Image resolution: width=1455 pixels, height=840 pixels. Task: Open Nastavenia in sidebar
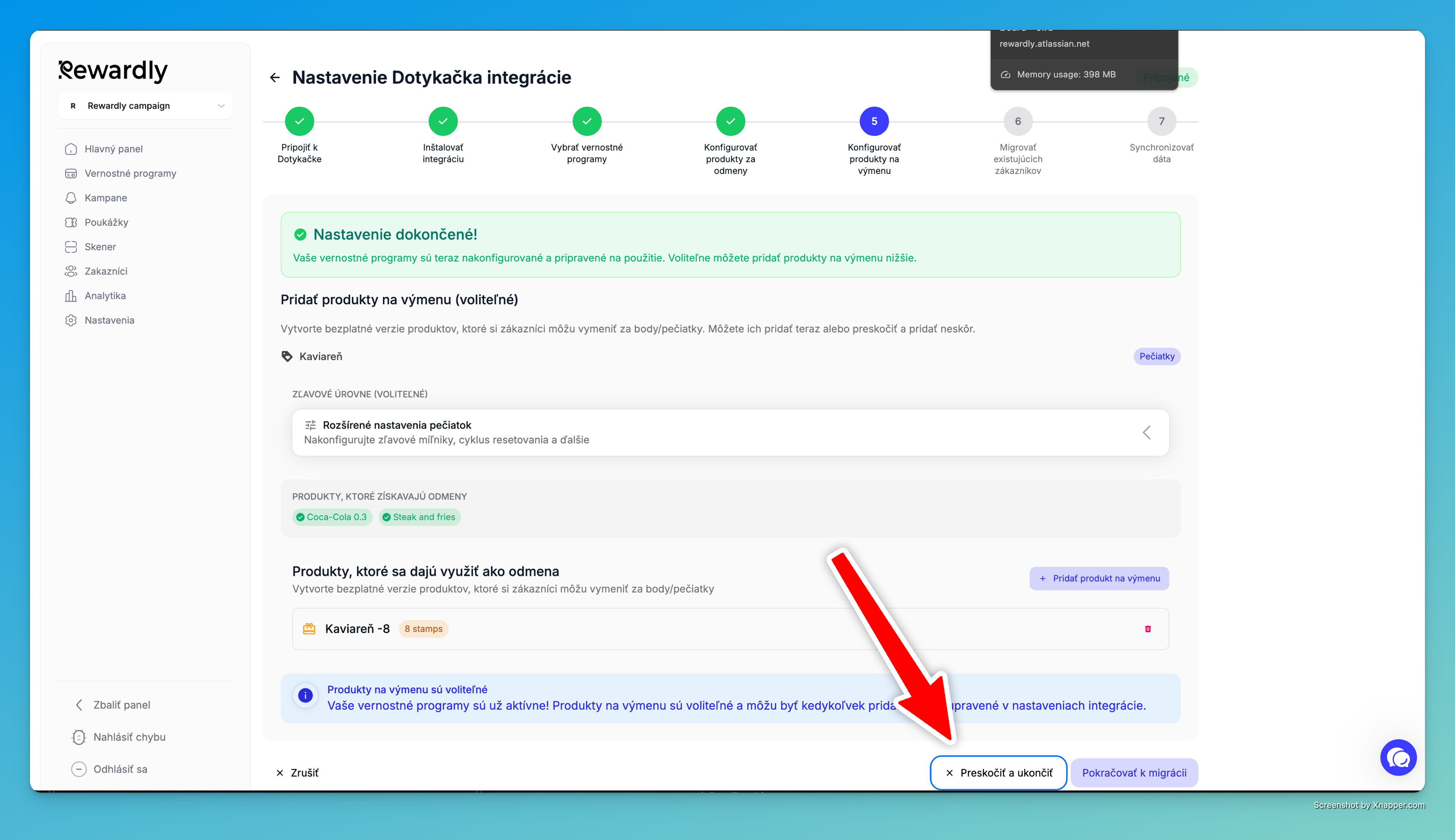pos(109,320)
